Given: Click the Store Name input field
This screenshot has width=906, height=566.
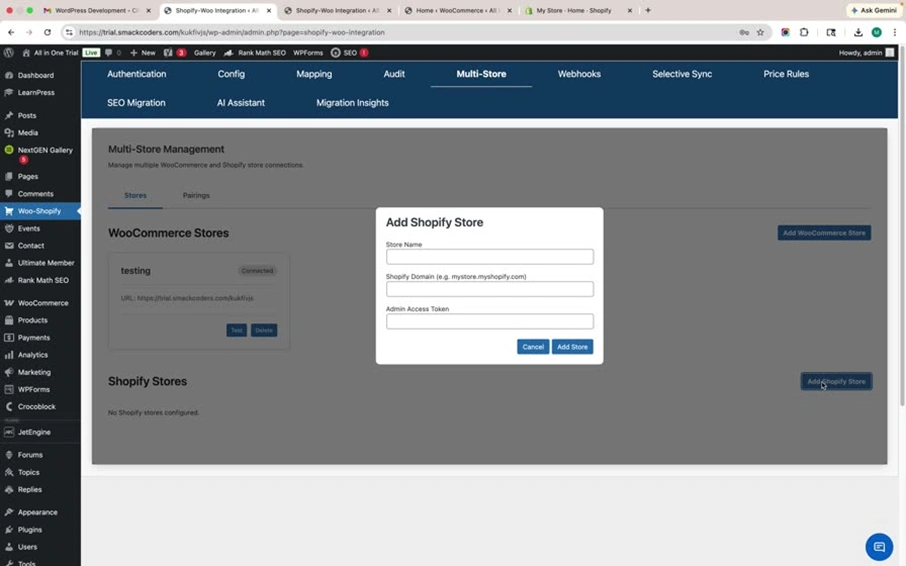Looking at the screenshot, I should point(489,256).
